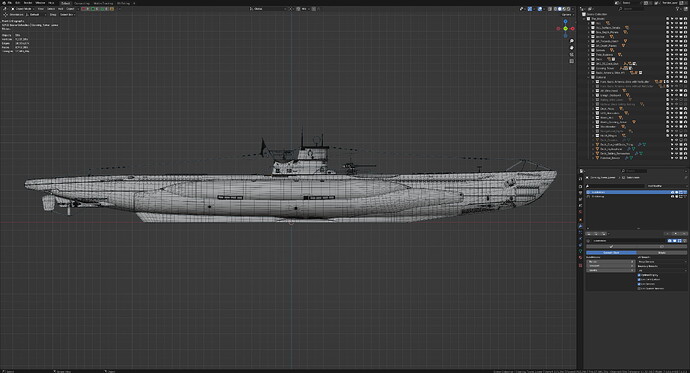Switch to the Layout workspace tab
Viewport: 690px width, 373px height.
66,4
